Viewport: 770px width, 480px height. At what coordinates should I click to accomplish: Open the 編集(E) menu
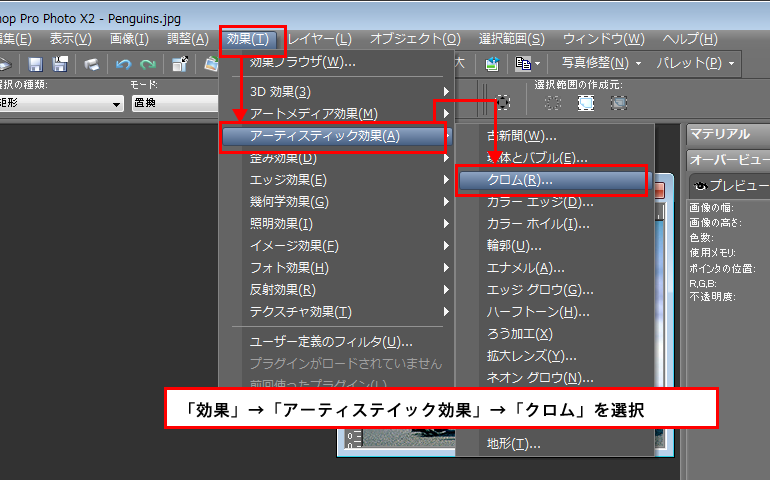pyautogui.click(x=15, y=39)
